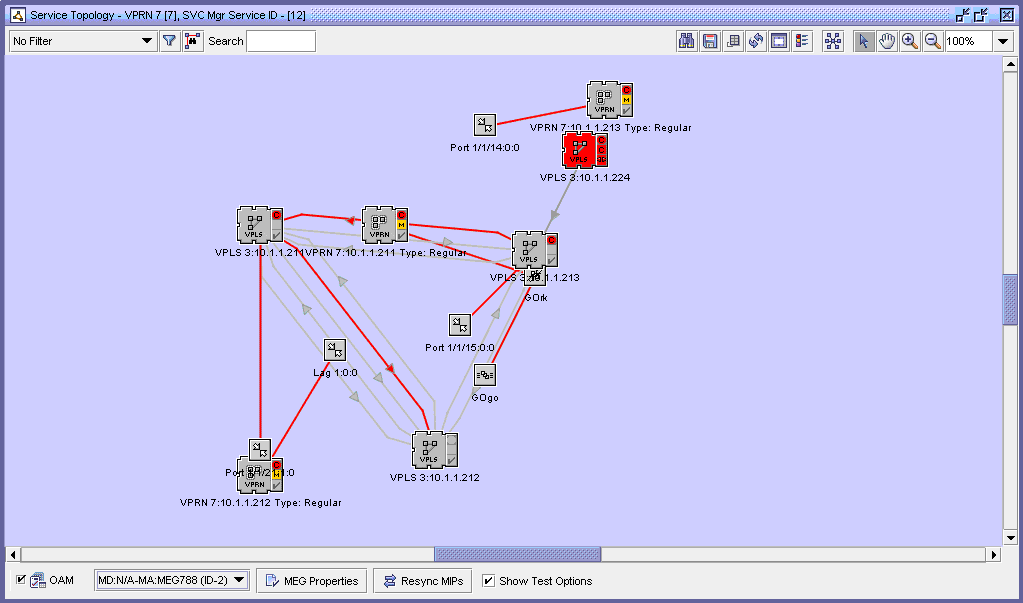Select the binoculars Find icon
Screen dimensions: 1023x603
coord(686,40)
